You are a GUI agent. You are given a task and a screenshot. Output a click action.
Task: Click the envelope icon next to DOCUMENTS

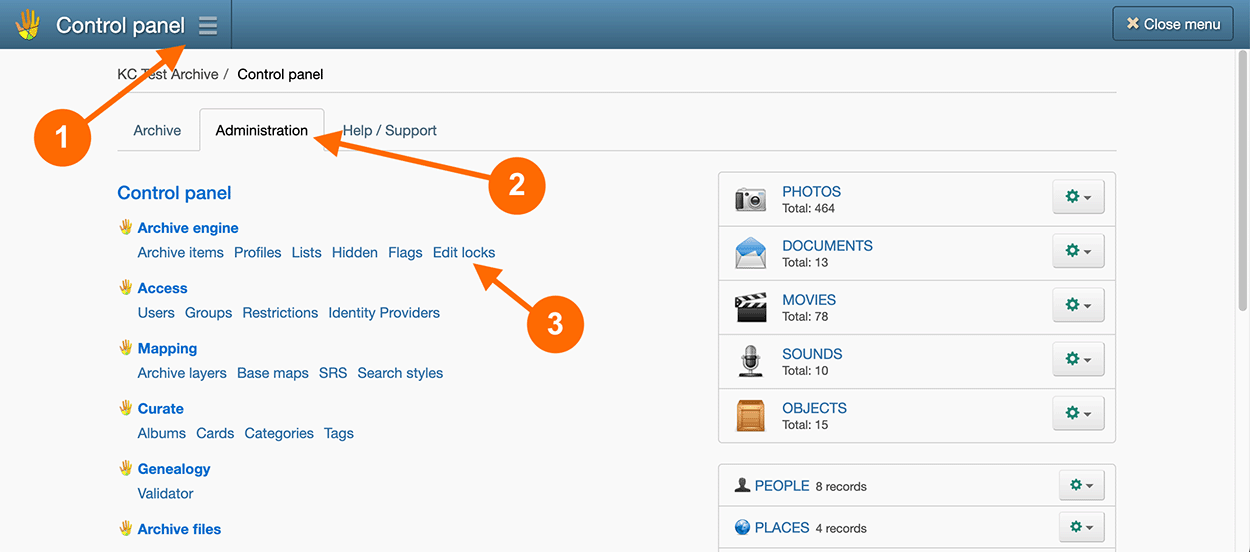pos(750,253)
